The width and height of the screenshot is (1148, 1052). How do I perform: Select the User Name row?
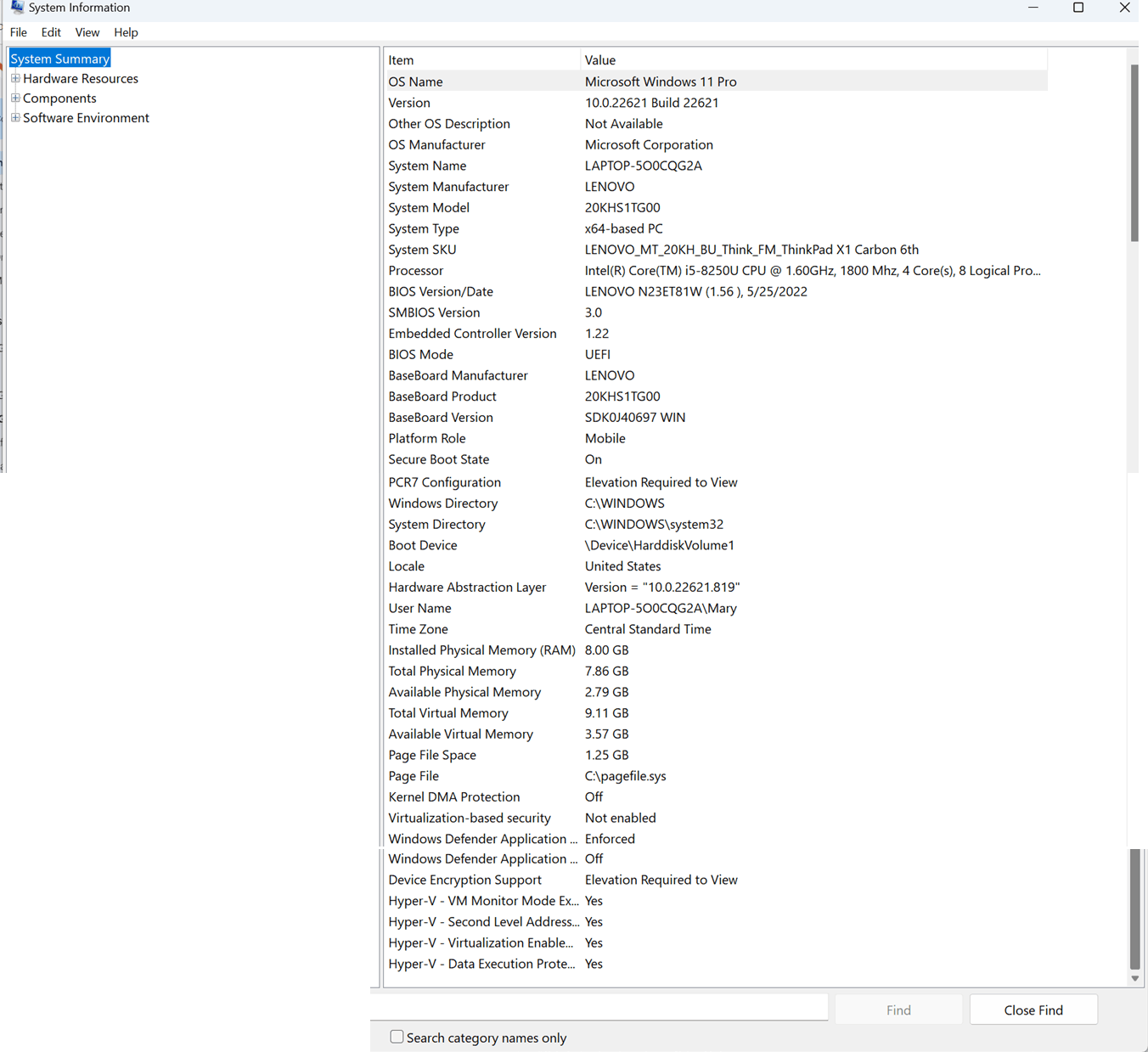pyautogui.click(x=716, y=608)
